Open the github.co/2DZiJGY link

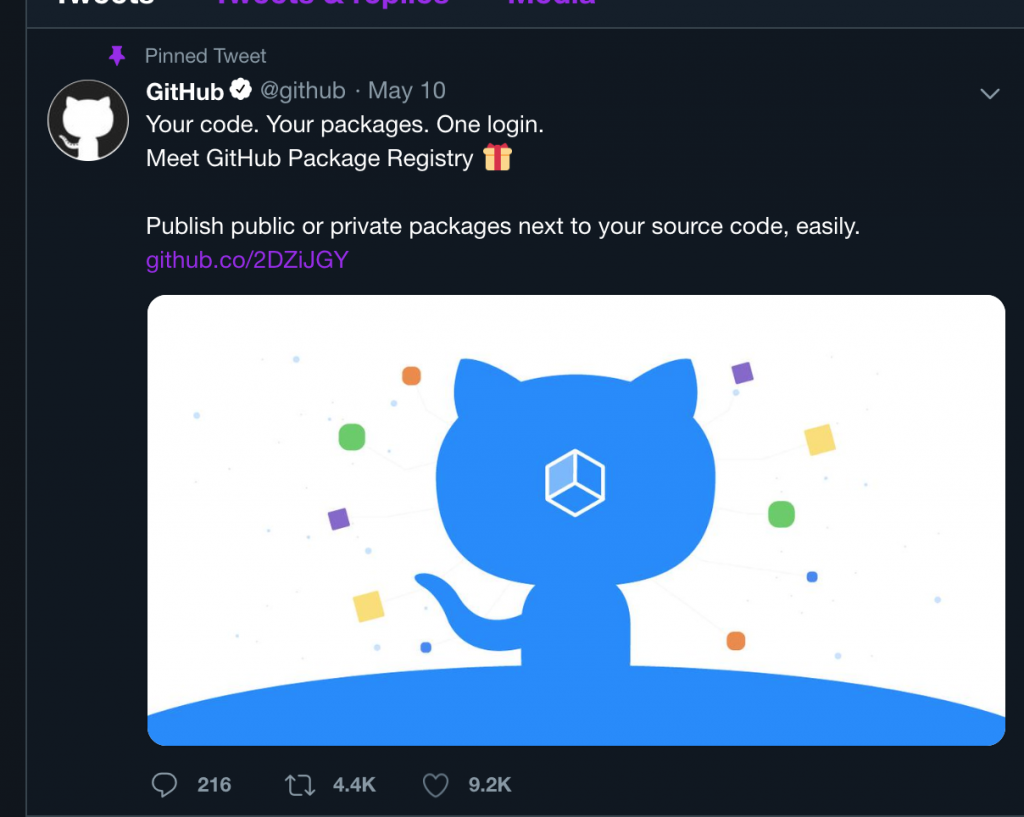(x=246, y=260)
